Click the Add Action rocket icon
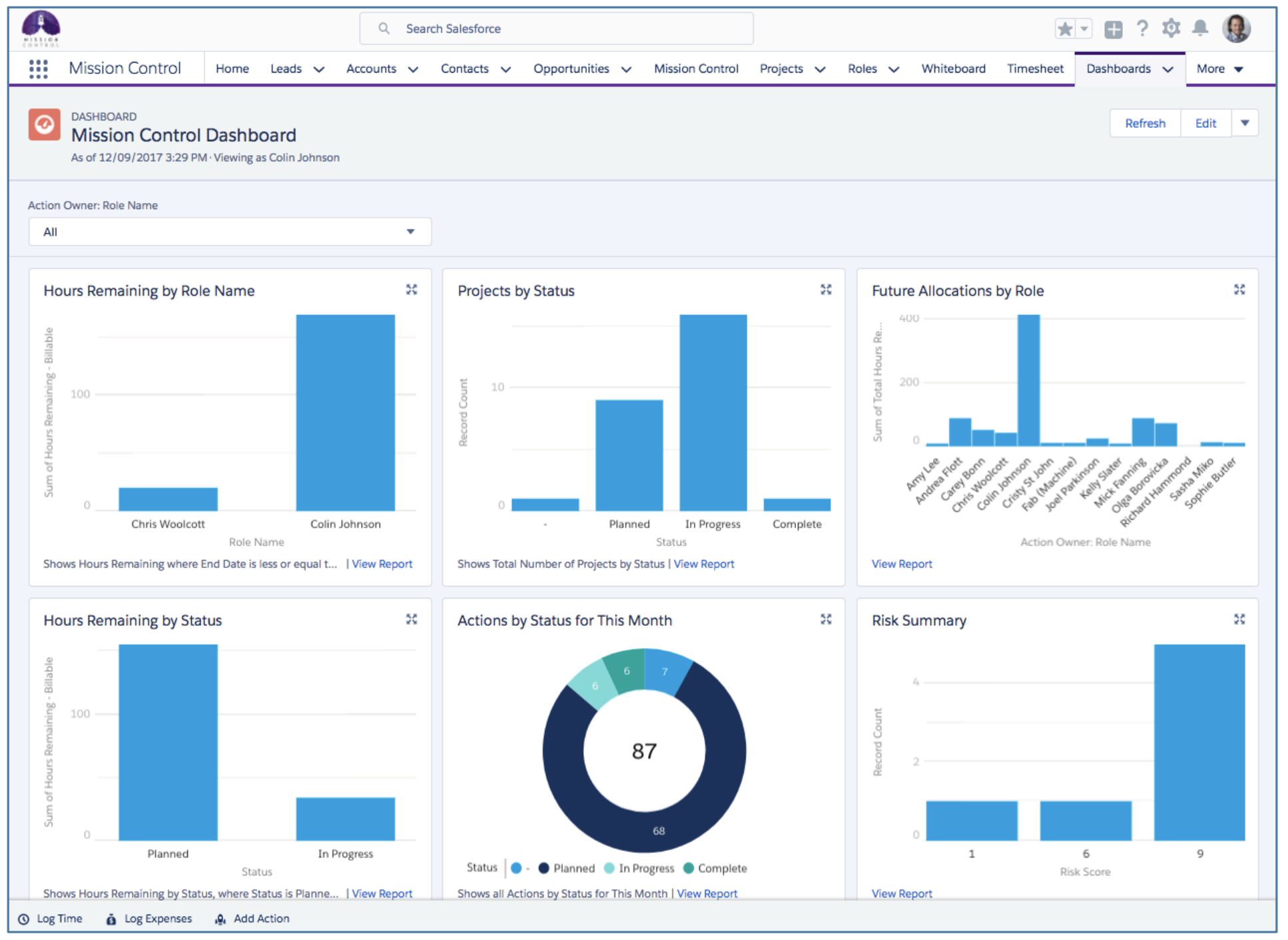1288x940 pixels. coord(220,919)
